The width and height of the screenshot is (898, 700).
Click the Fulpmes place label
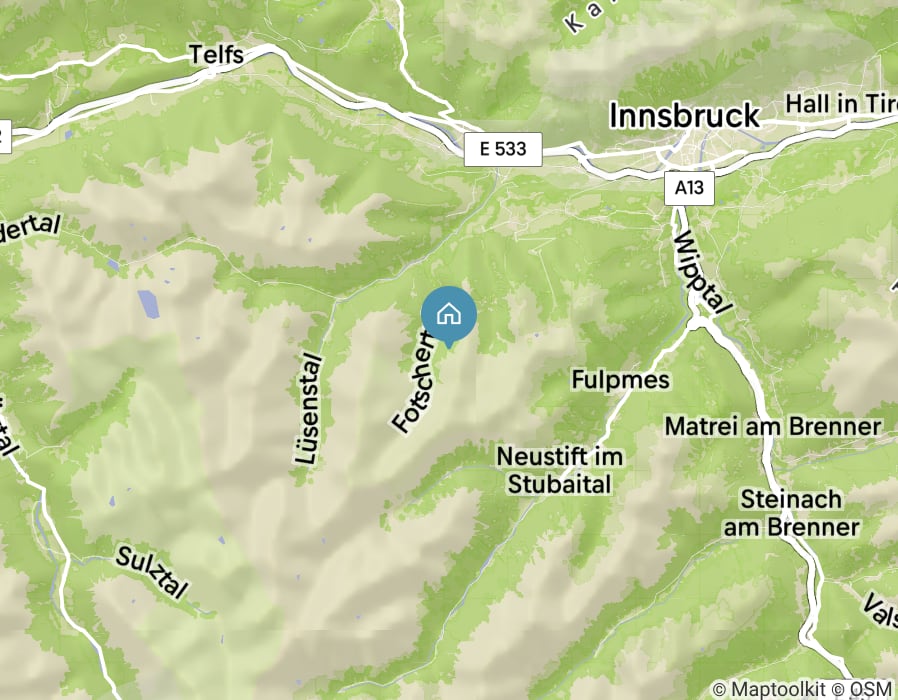pos(621,380)
